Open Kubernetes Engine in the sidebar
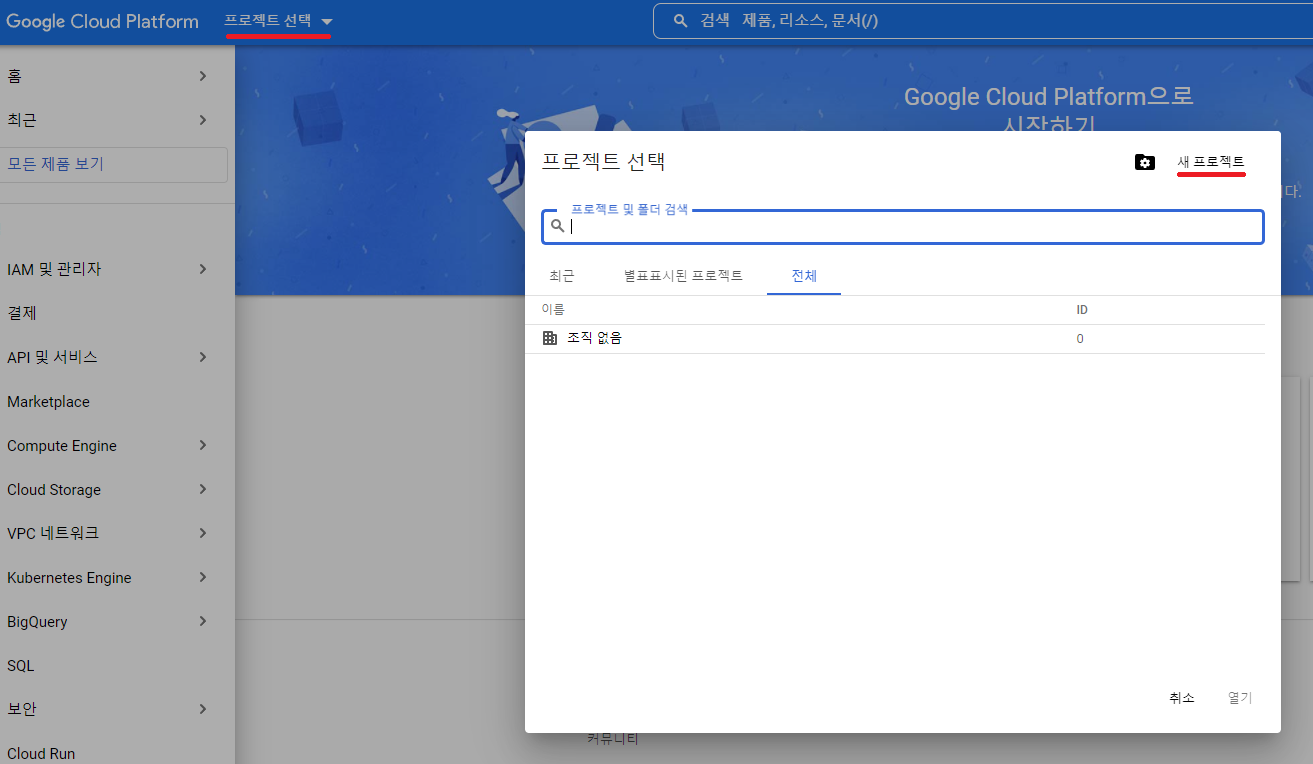This screenshot has height=764, width=1313. pyautogui.click(x=69, y=578)
